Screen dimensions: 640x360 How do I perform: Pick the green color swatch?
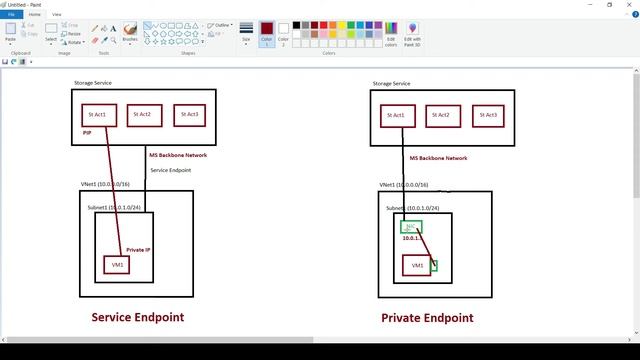(351, 25)
